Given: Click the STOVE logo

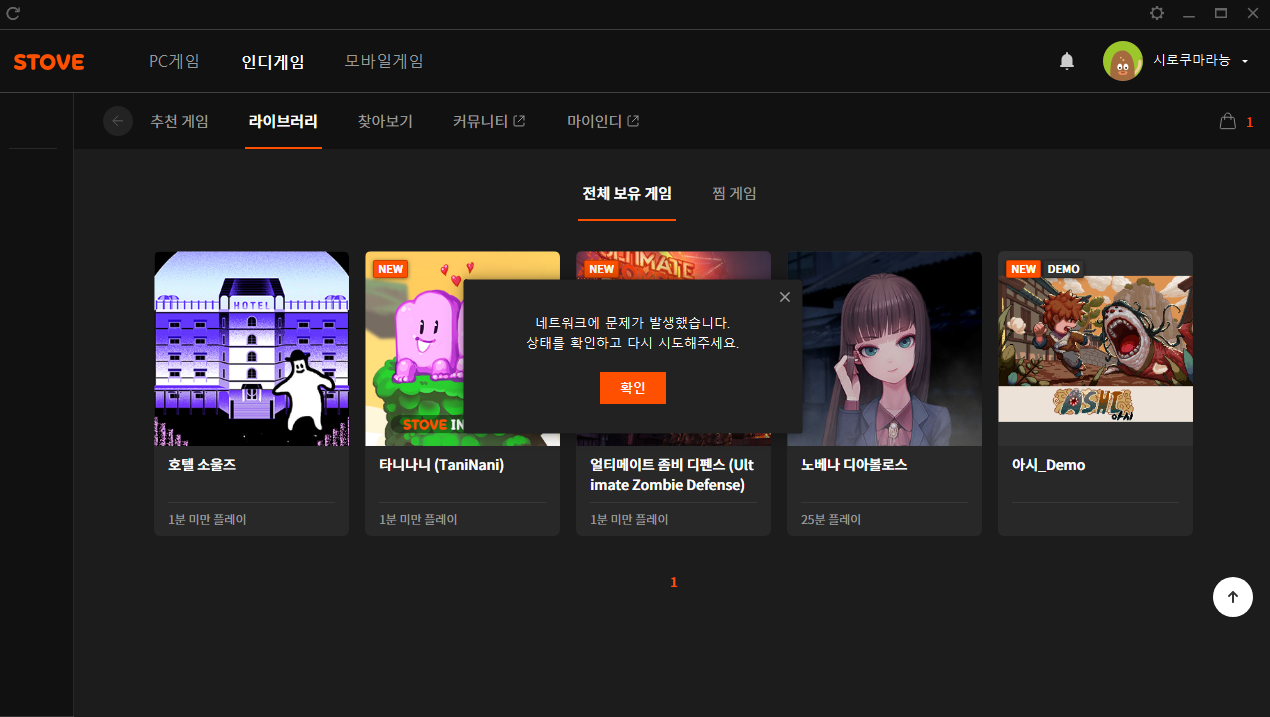Looking at the screenshot, I should tap(49, 62).
